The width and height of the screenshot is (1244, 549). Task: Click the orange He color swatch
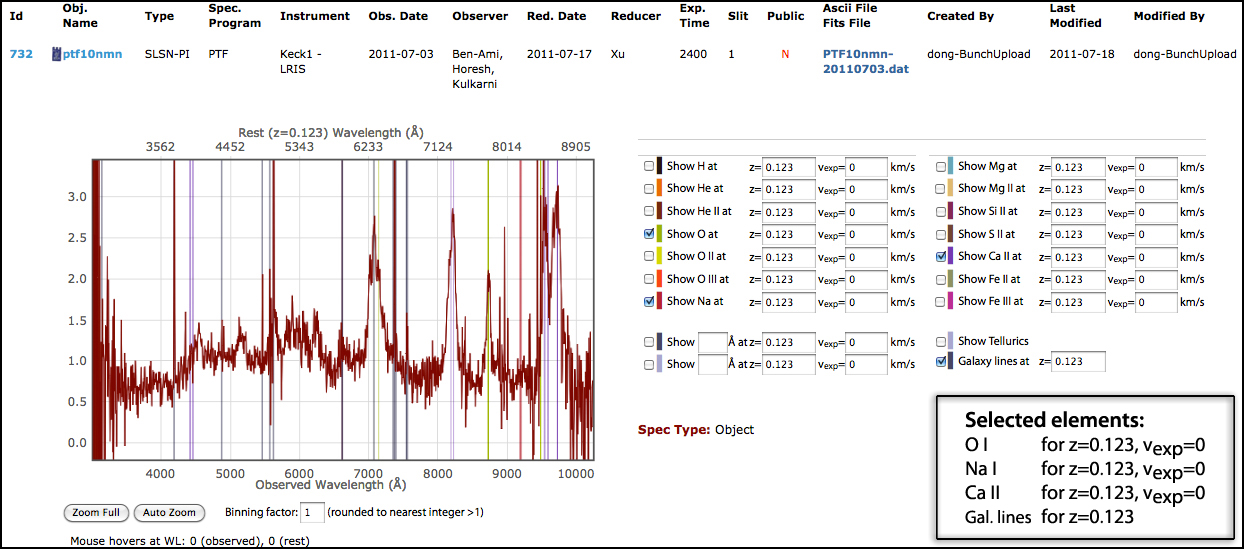click(x=660, y=188)
